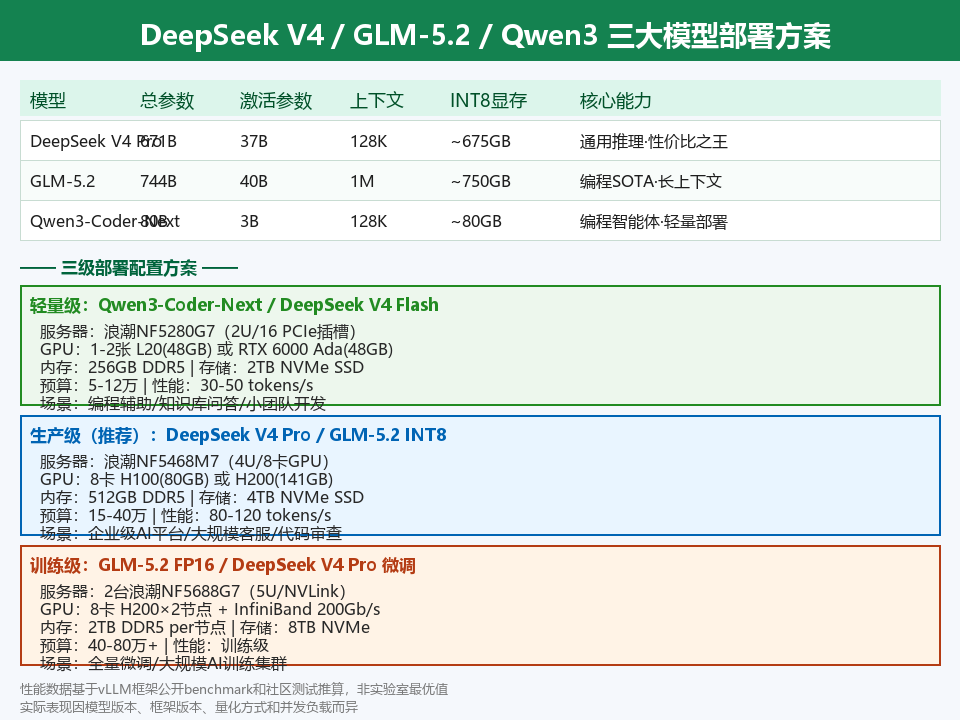The width and height of the screenshot is (960, 720).
Task: Select the 'GLM-5.2' model name cell
Action: [x=62, y=181]
